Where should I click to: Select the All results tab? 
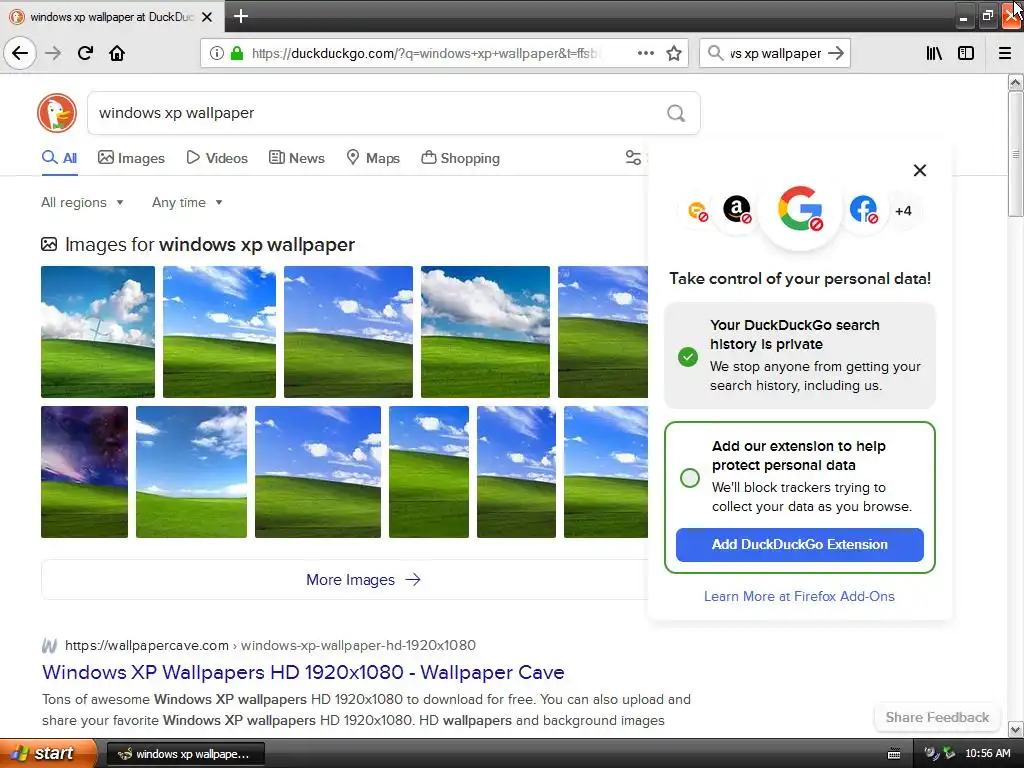tap(59, 158)
